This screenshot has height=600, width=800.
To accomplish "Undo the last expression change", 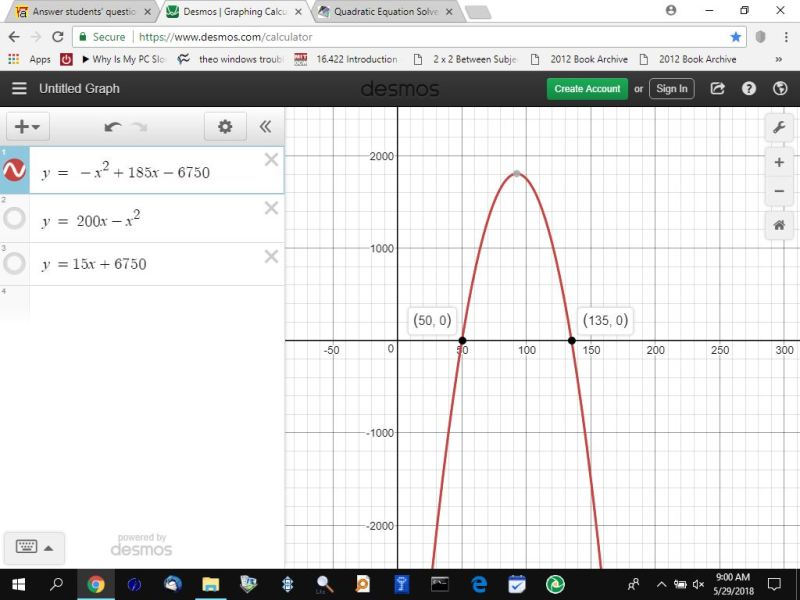I will point(113,127).
